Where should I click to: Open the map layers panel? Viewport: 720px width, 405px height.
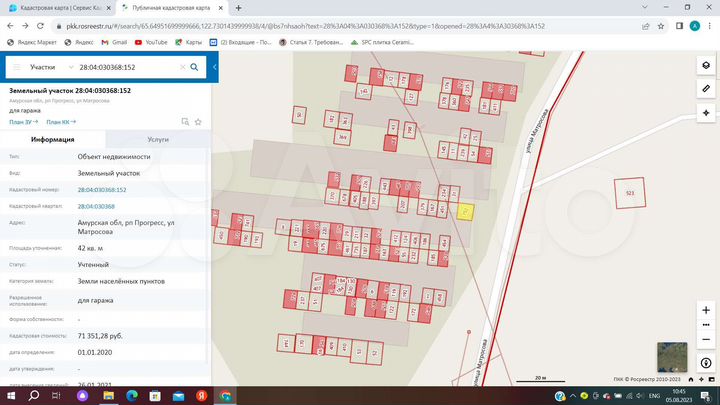tap(706, 66)
